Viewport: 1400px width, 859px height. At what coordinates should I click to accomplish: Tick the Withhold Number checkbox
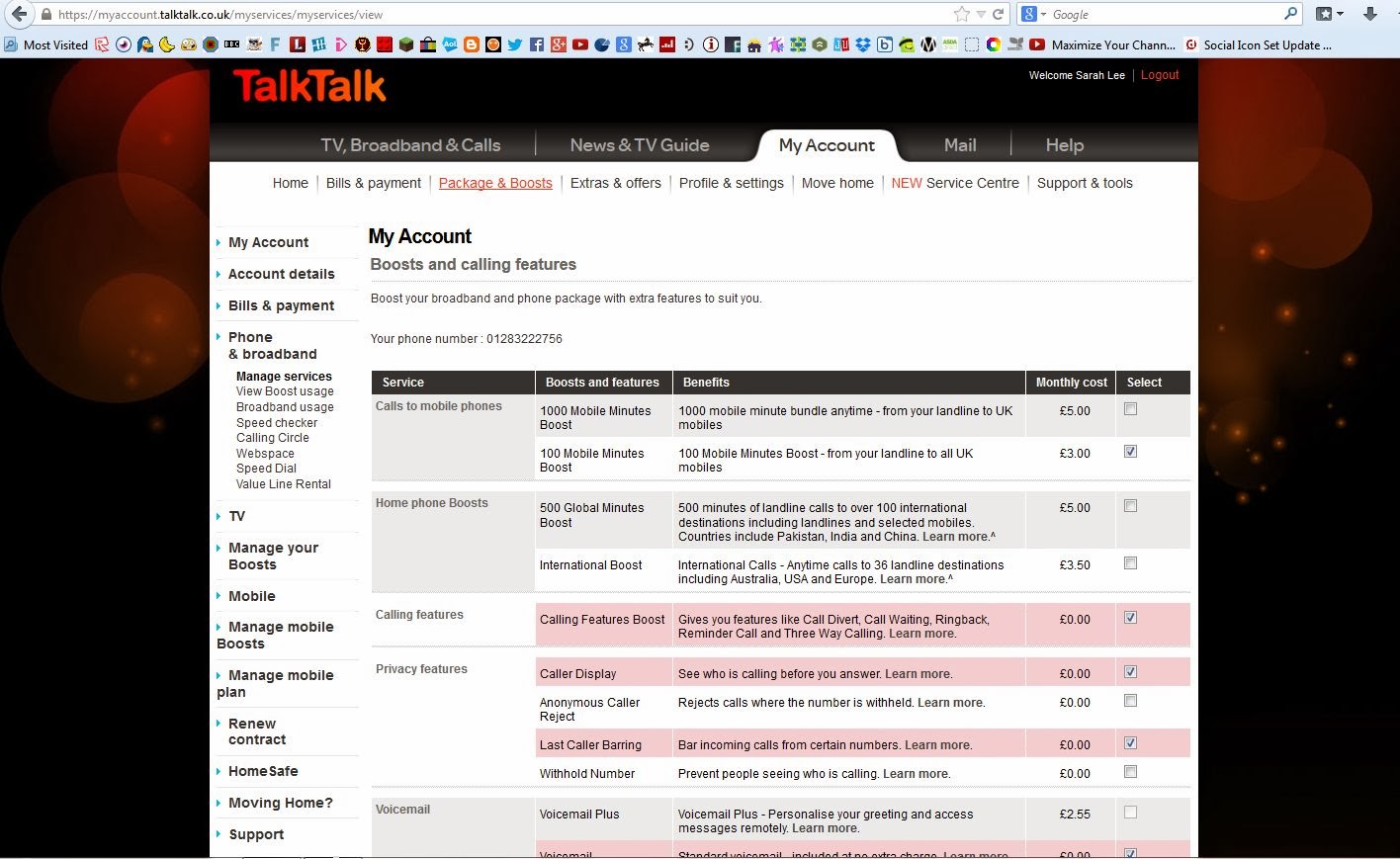[1130, 772]
